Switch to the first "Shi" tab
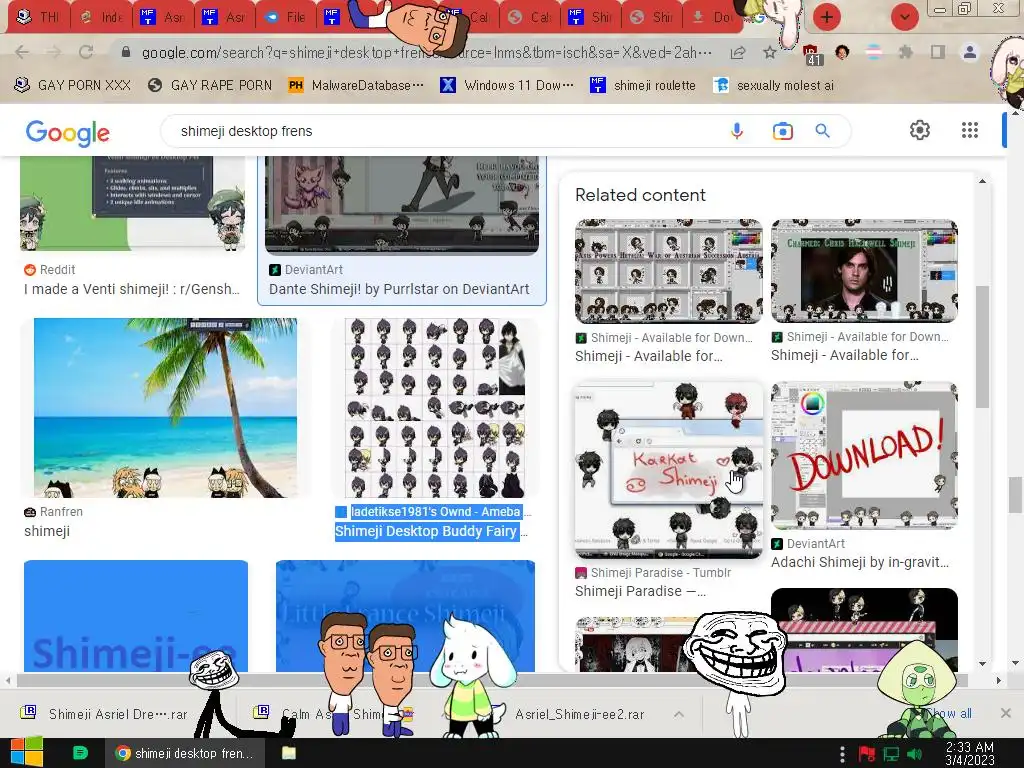The height and width of the screenshot is (768, 1024). (x=590, y=17)
